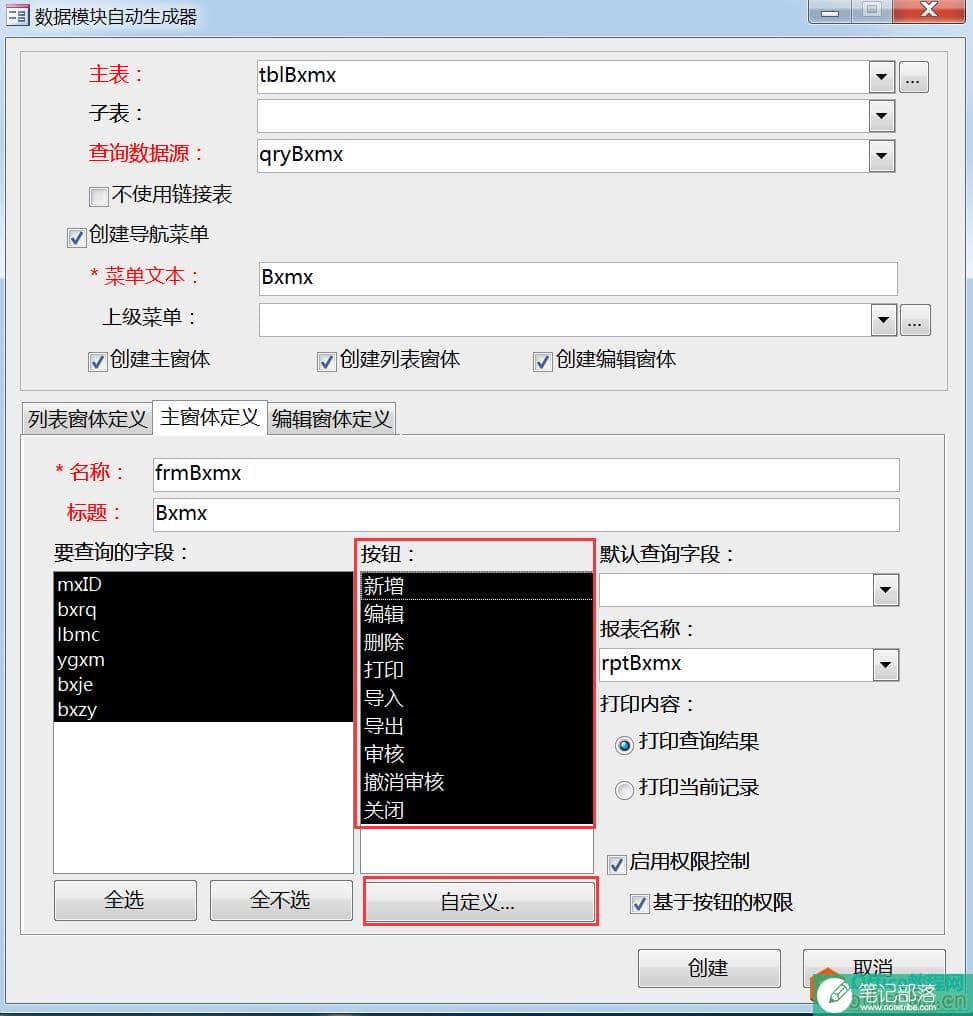Expand the 主表 dropdown arrow
The height and width of the screenshot is (1016, 973).
(882, 78)
